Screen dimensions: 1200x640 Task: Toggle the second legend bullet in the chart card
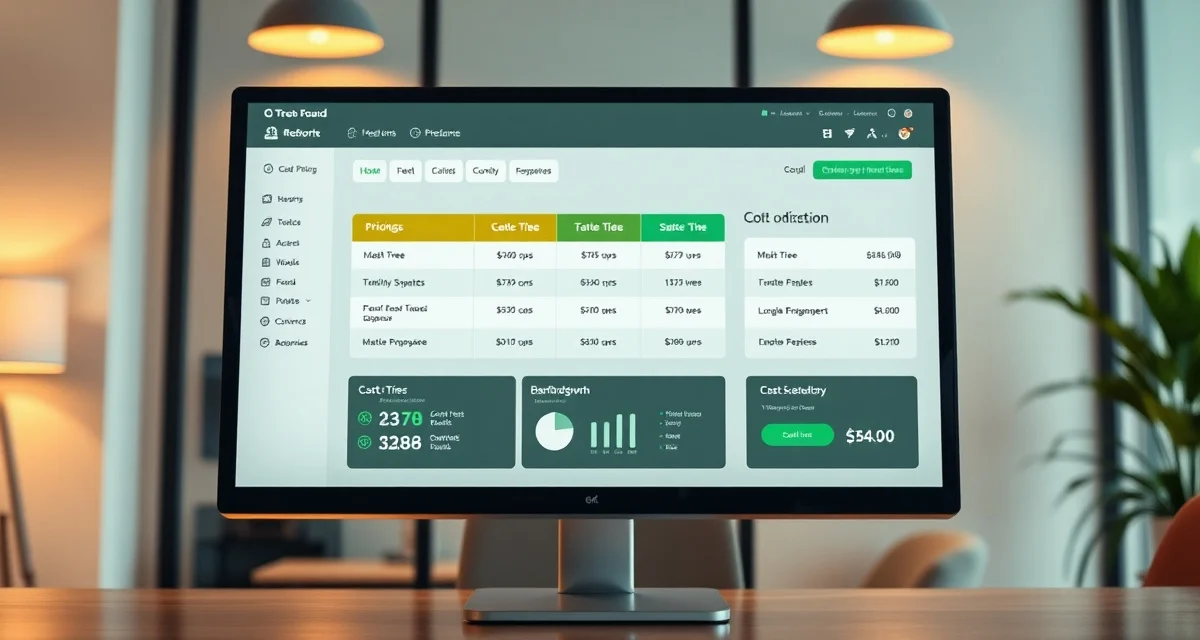pyautogui.click(x=661, y=423)
